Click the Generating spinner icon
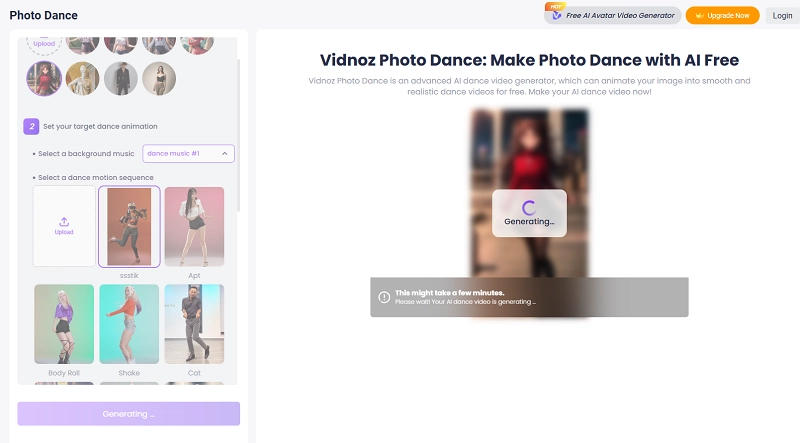Image resolution: width=800 pixels, height=443 pixels. pyautogui.click(x=529, y=207)
